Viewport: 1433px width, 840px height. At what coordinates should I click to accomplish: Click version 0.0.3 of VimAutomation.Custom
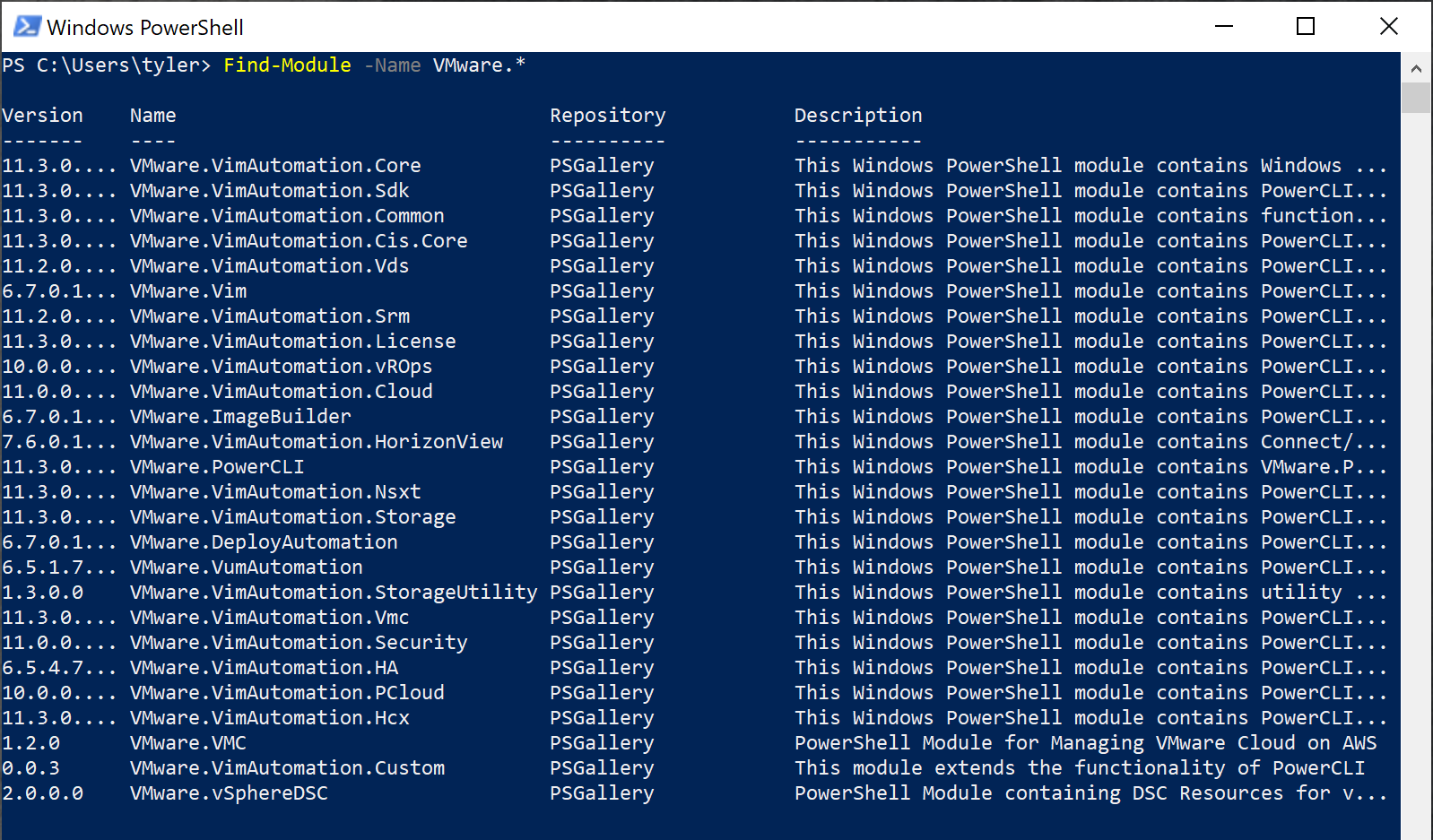tap(30, 768)
